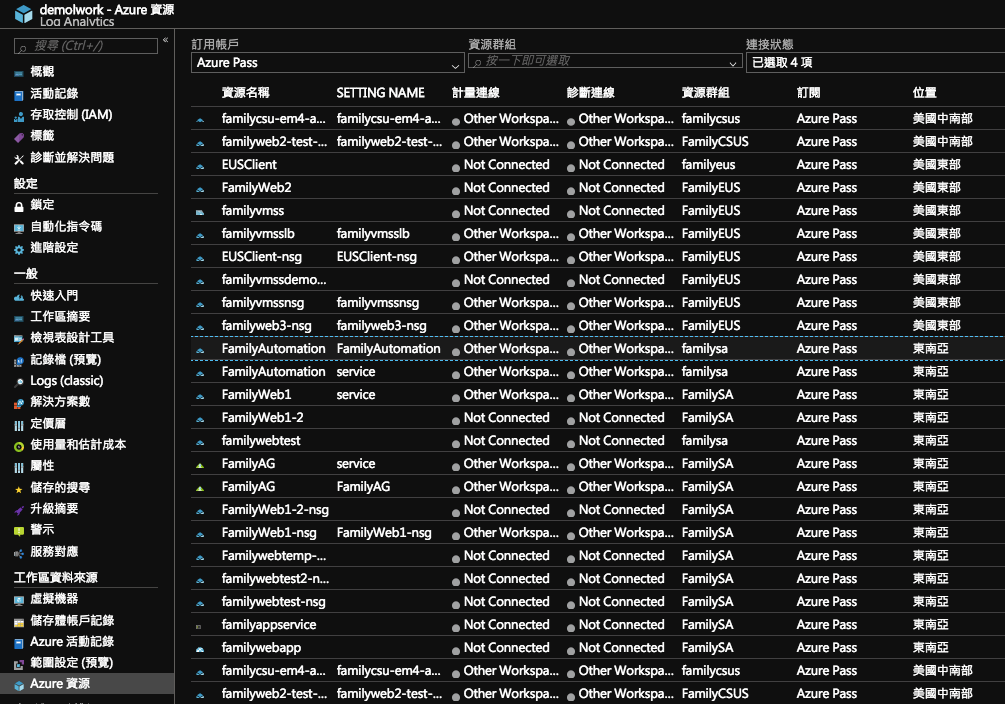The width and height of the screenshot is (1005, 704).
Task: Click the 使用量和估計成本 icon
Action: click(x=19, y=446)
